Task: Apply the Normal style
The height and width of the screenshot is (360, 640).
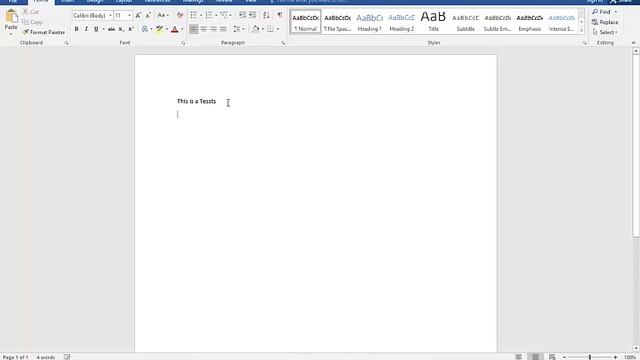Action: [x=305, y=22]
